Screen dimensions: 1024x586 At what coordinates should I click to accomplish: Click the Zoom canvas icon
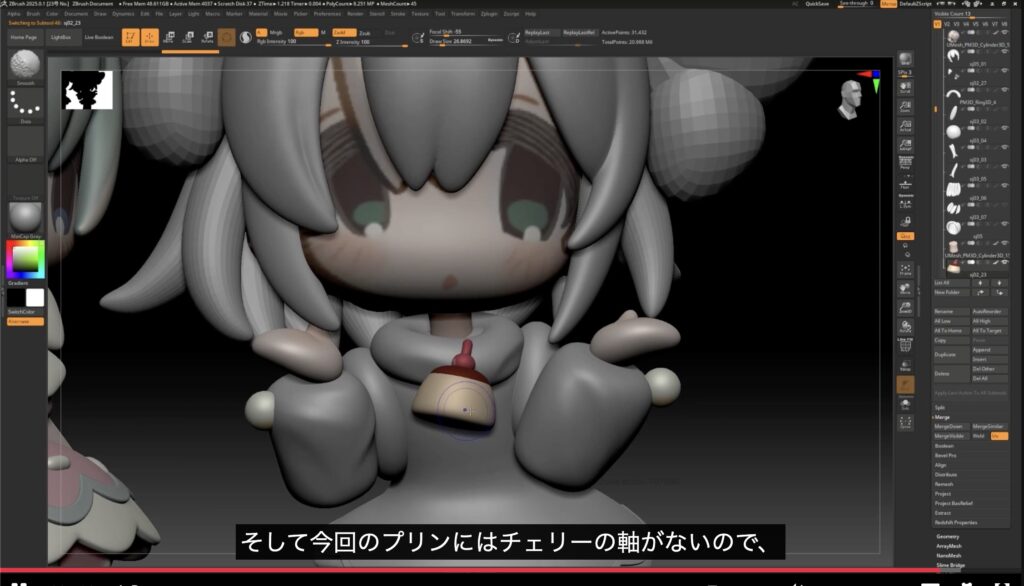point(905,106)
